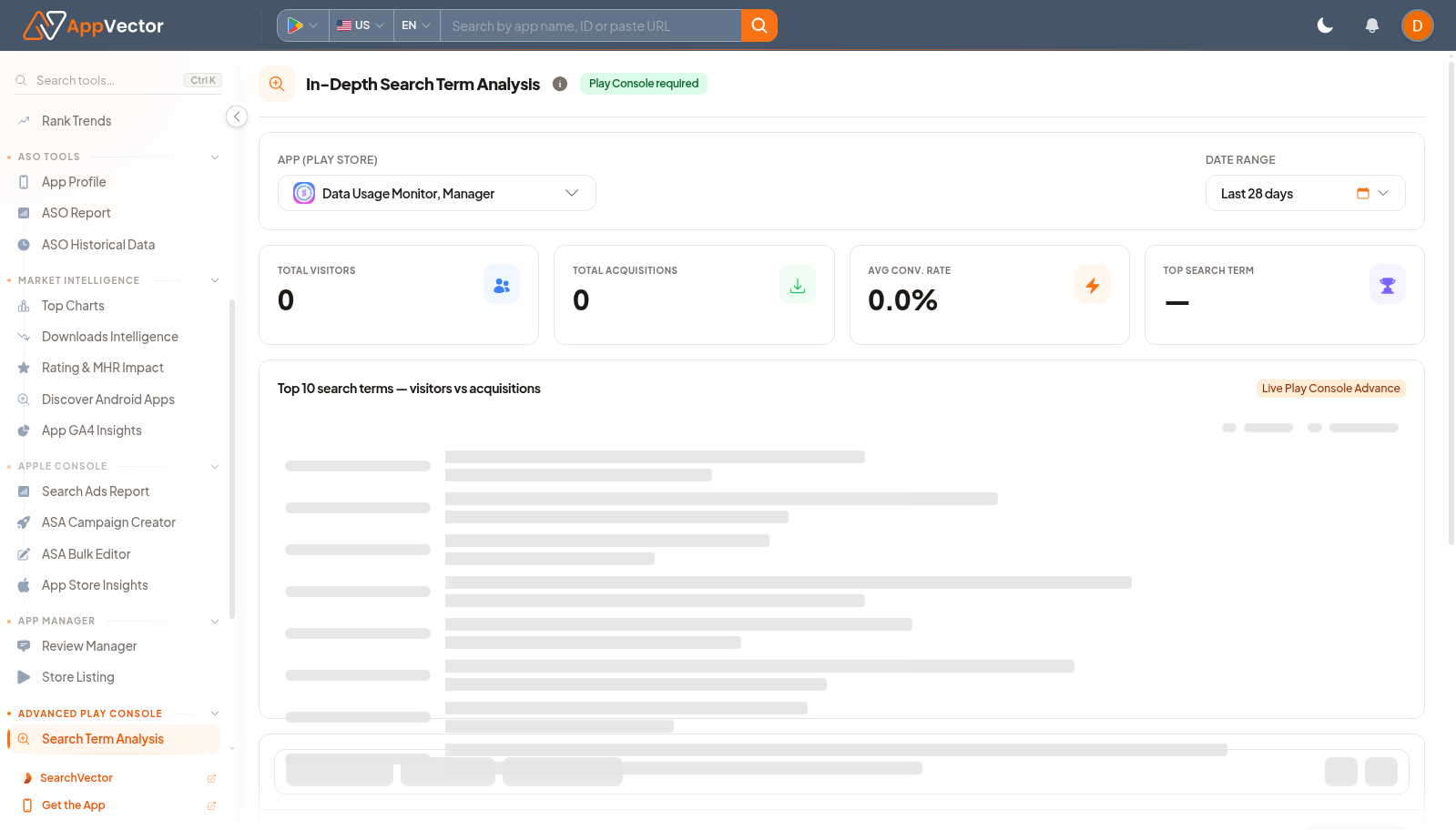Viewport: 1456px width, 830px height.
Task: Open the user avatar menu
Action: pyautogui.click(x=1418, y=25)
